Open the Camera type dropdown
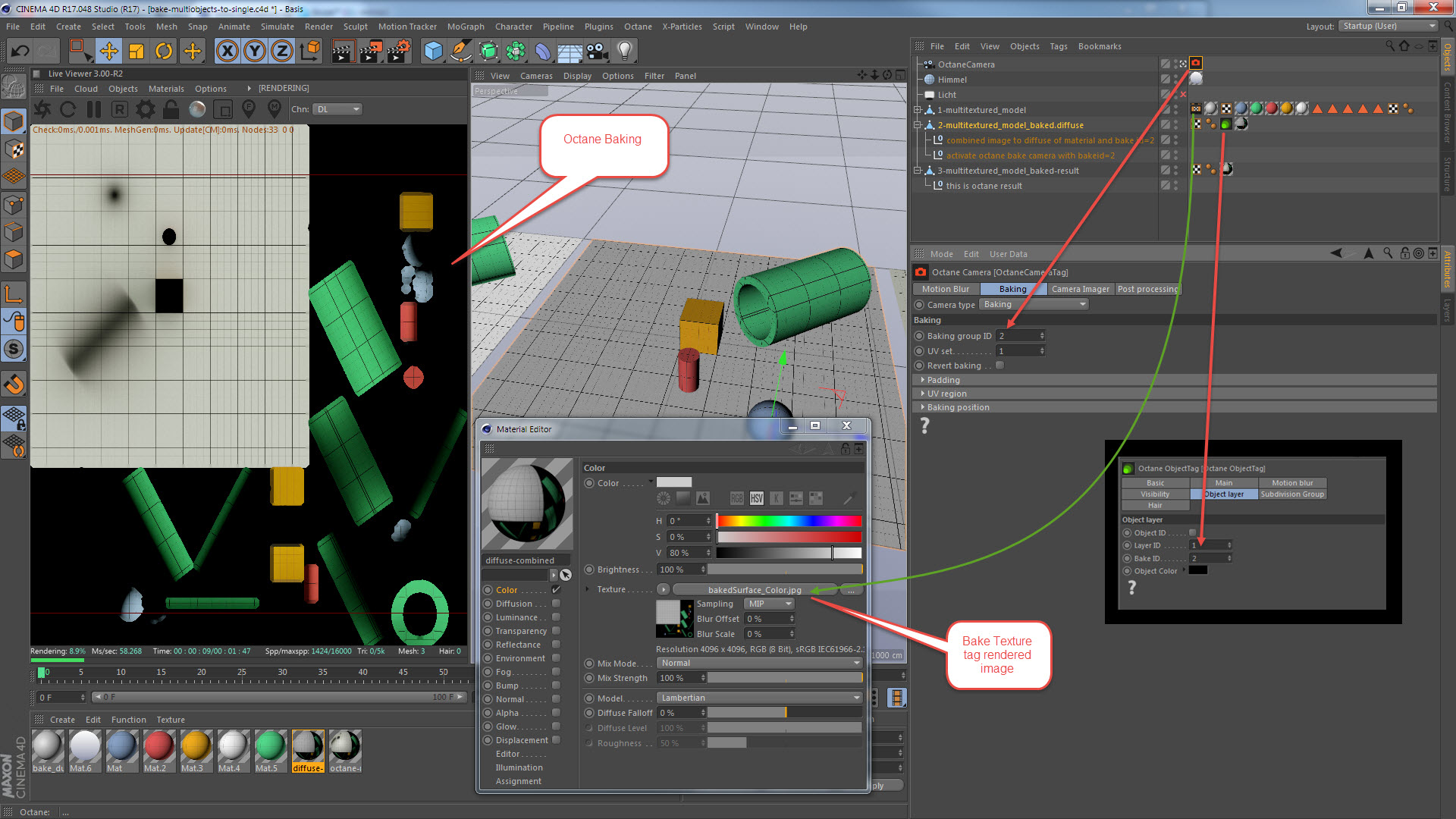1456x819 pixels. tap(1034, 304)
